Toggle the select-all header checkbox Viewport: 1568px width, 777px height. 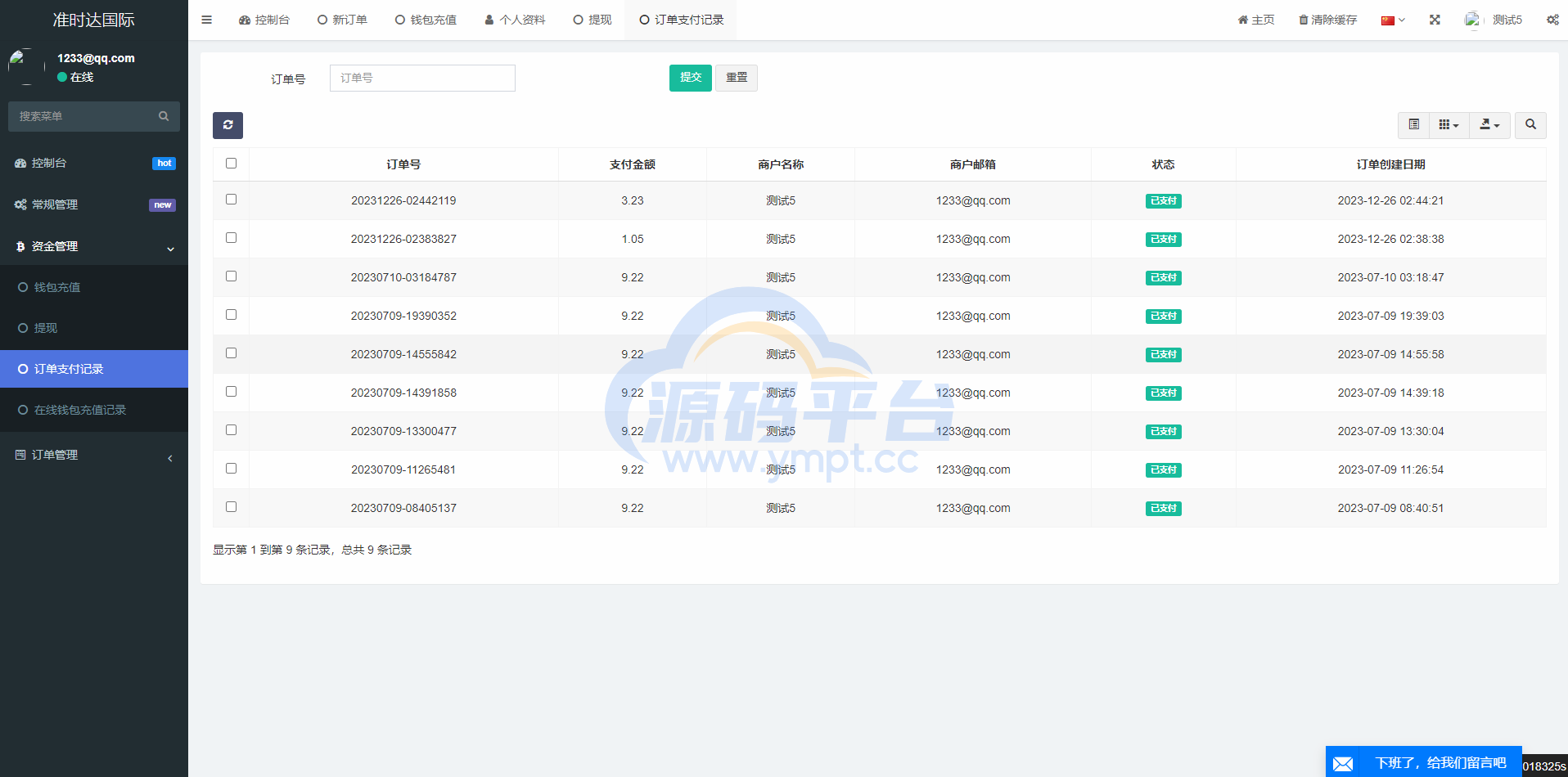pos(231,164)
